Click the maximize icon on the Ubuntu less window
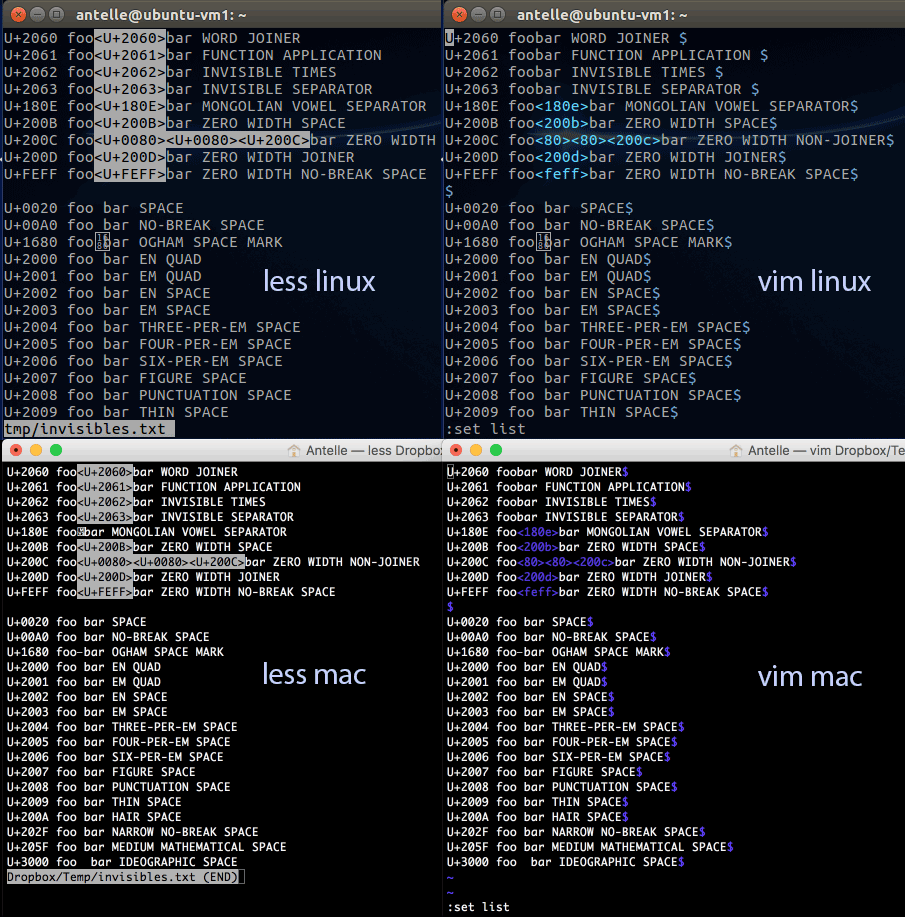The height and width of the screenshot is (917, 905). pos(57,14)
